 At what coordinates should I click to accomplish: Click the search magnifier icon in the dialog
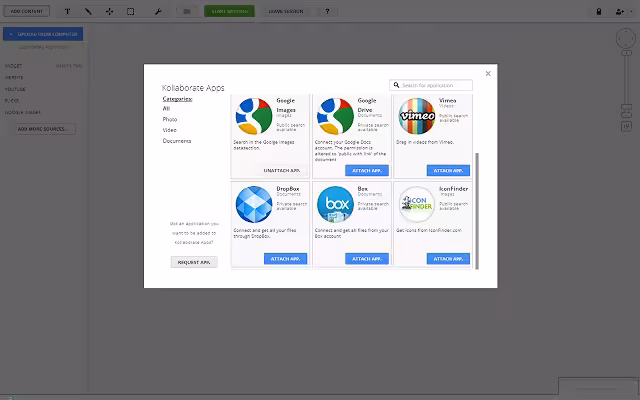coord(396,85)
